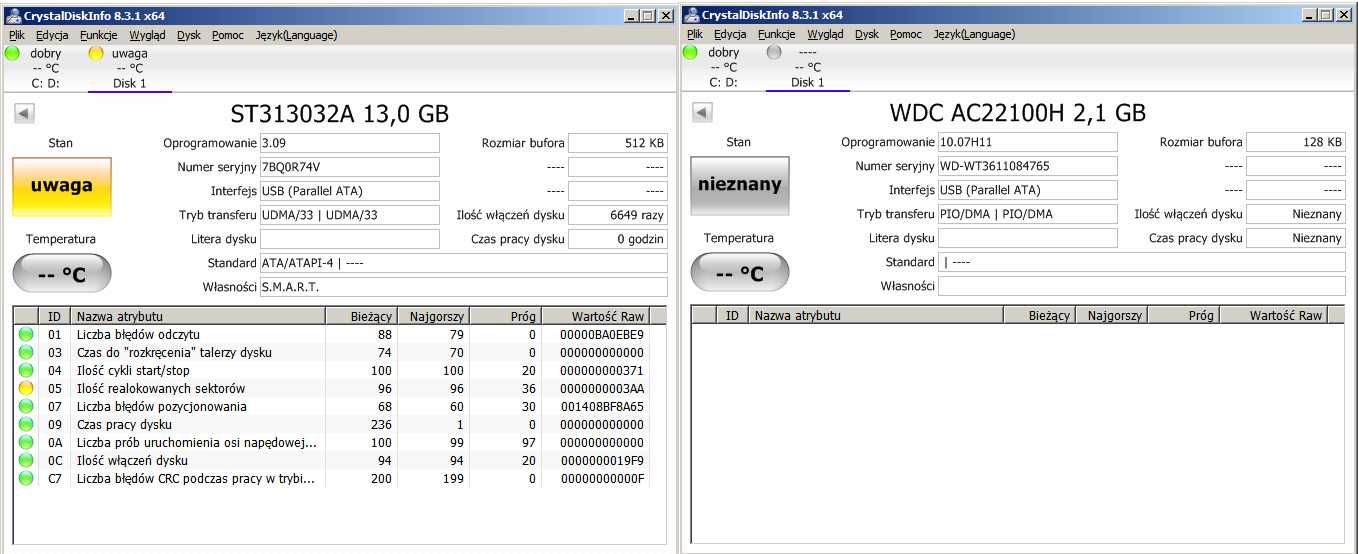Click previous disk arrow beside WDC AC22100H title

(702, 113)
